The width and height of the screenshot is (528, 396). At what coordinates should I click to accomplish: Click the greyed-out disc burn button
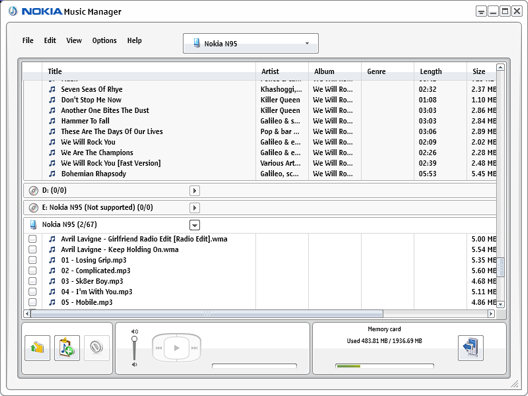click(97, 348)
